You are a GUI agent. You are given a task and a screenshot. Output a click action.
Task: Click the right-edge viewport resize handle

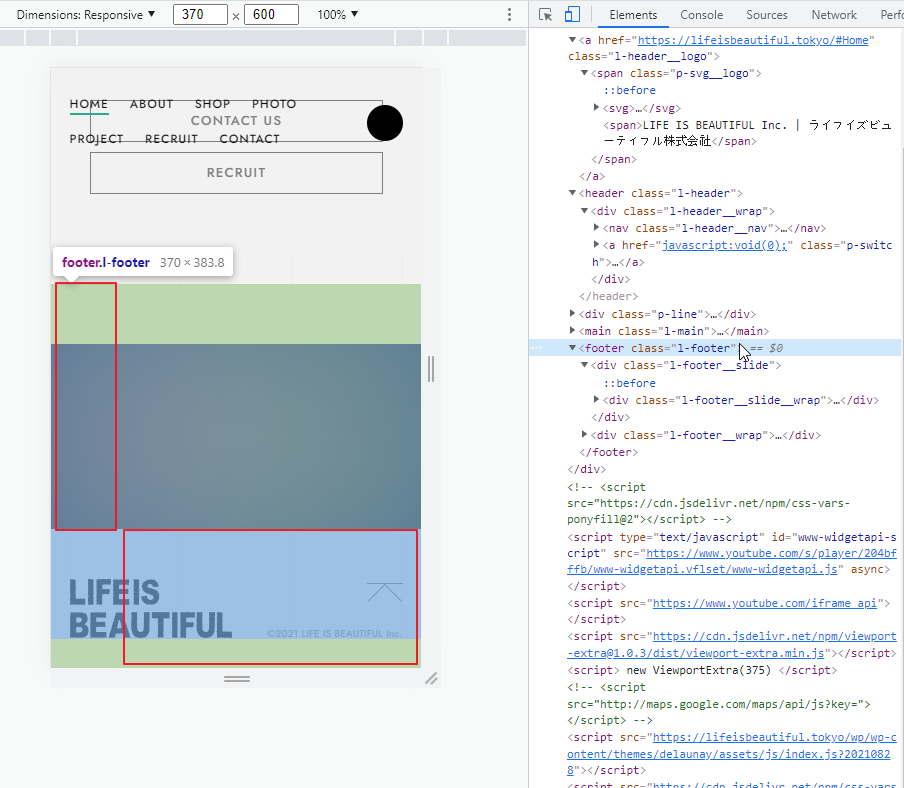431,369
